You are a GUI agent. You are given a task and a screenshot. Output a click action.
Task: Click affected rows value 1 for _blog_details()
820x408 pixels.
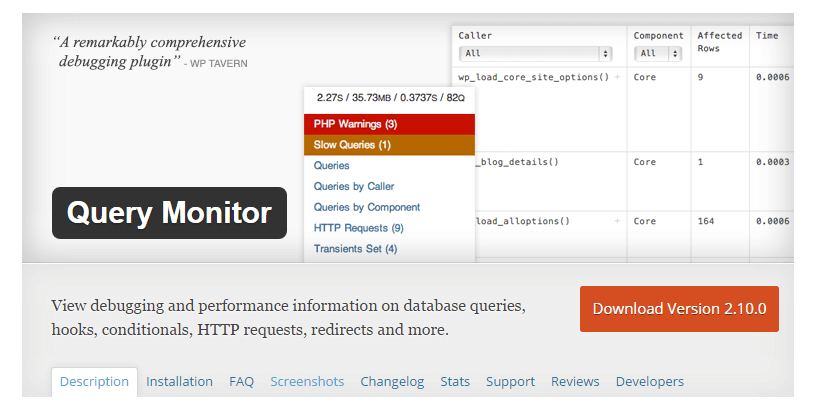(700, 162)
